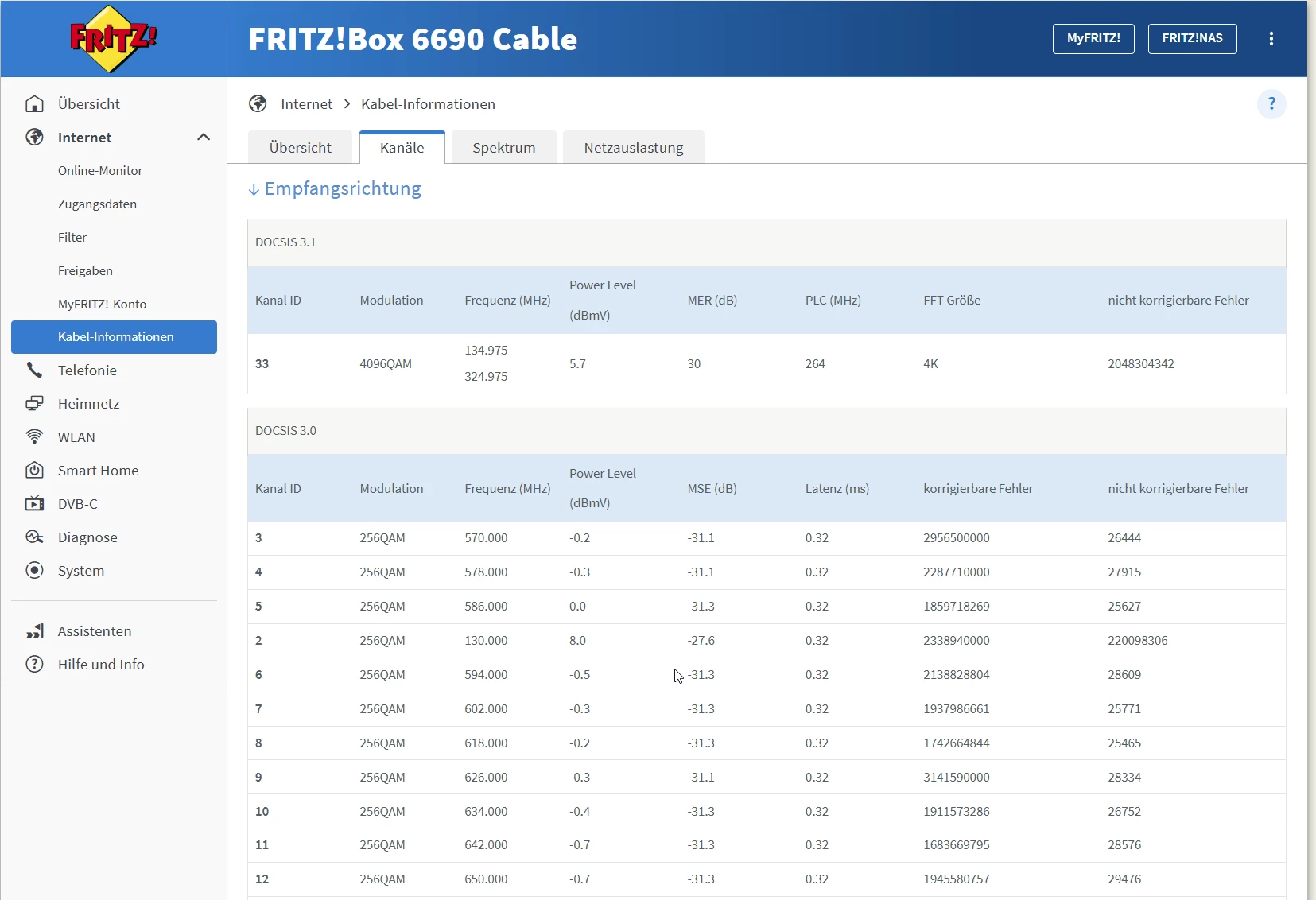Open the MyFRITZ! button
1316x900 pixels.
pyautogui.click(x=1093, y=38)
